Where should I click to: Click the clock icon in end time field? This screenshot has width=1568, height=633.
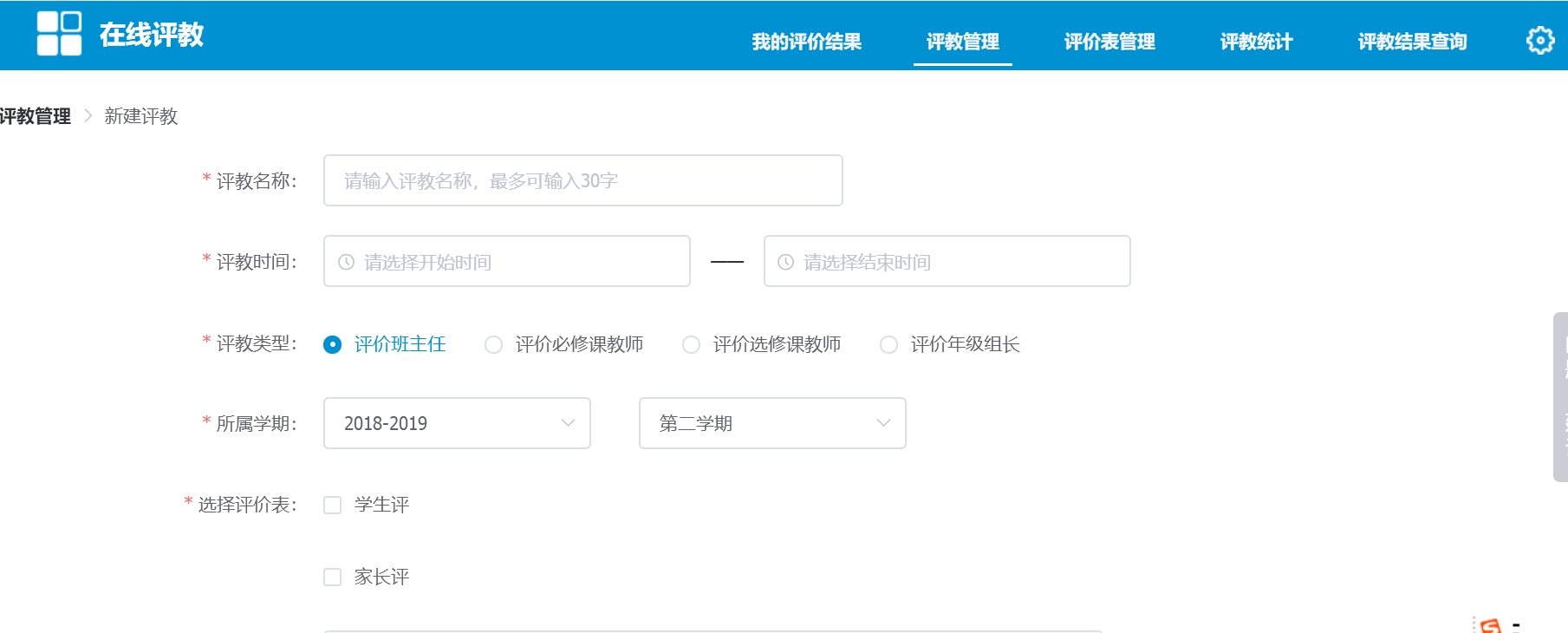[x=785, y=262]
